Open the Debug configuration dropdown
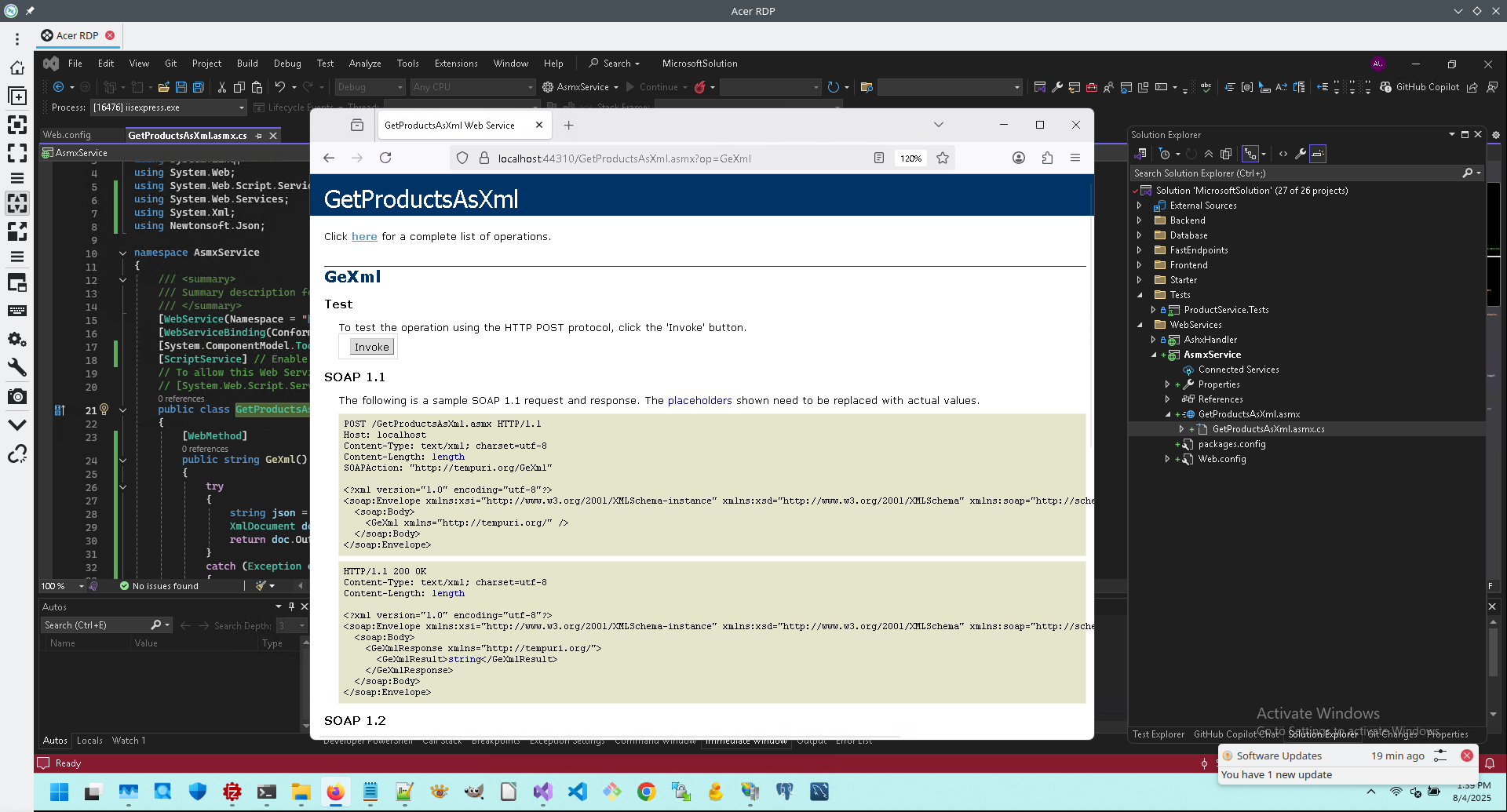The image size is (1507, 812). pos(370,87)
